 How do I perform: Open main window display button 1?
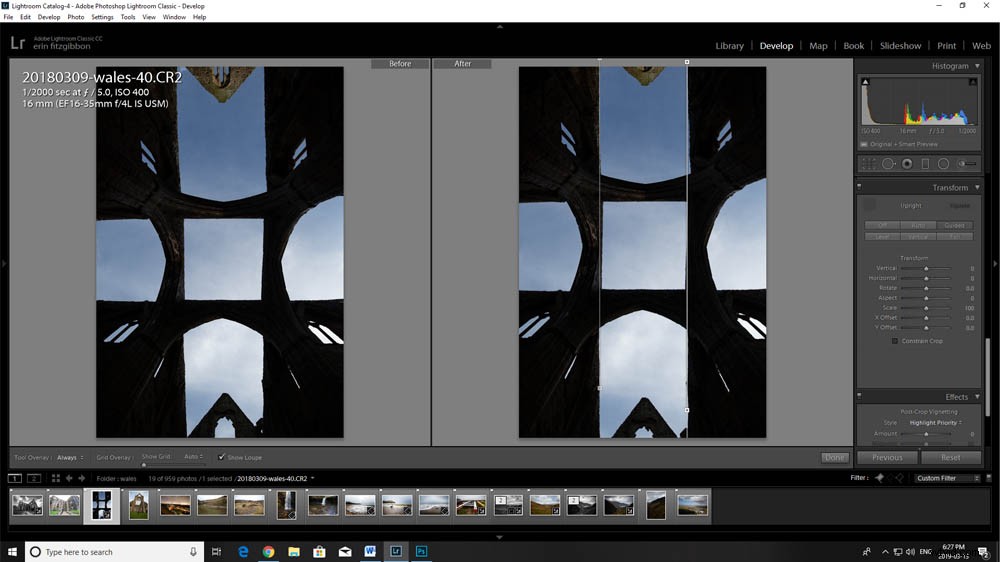click(15, 478)
